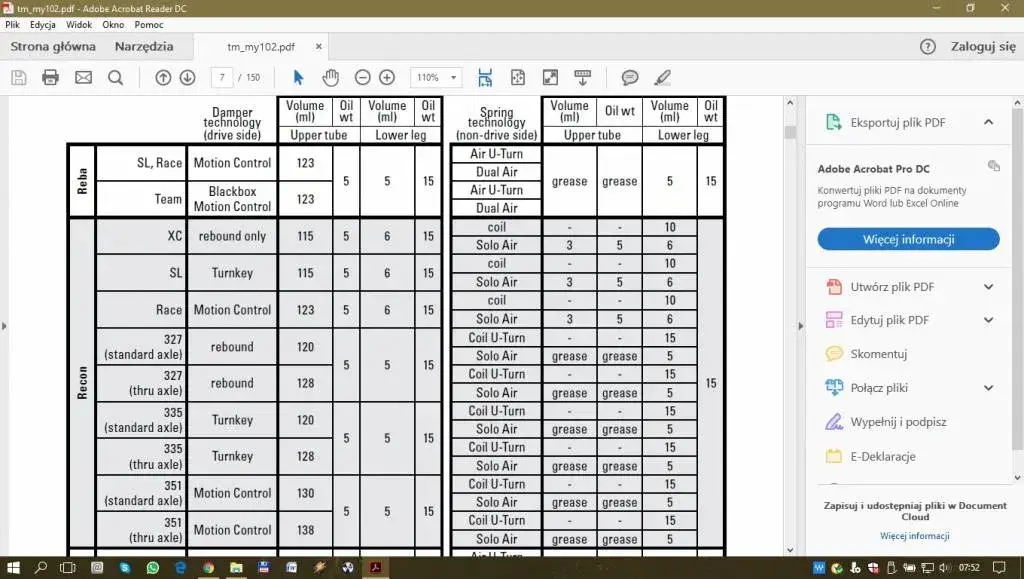Activate the arrow Selection tool
Image resolution: width=1024 pixels, height=579 pixels.
click(x=298, y=78)
